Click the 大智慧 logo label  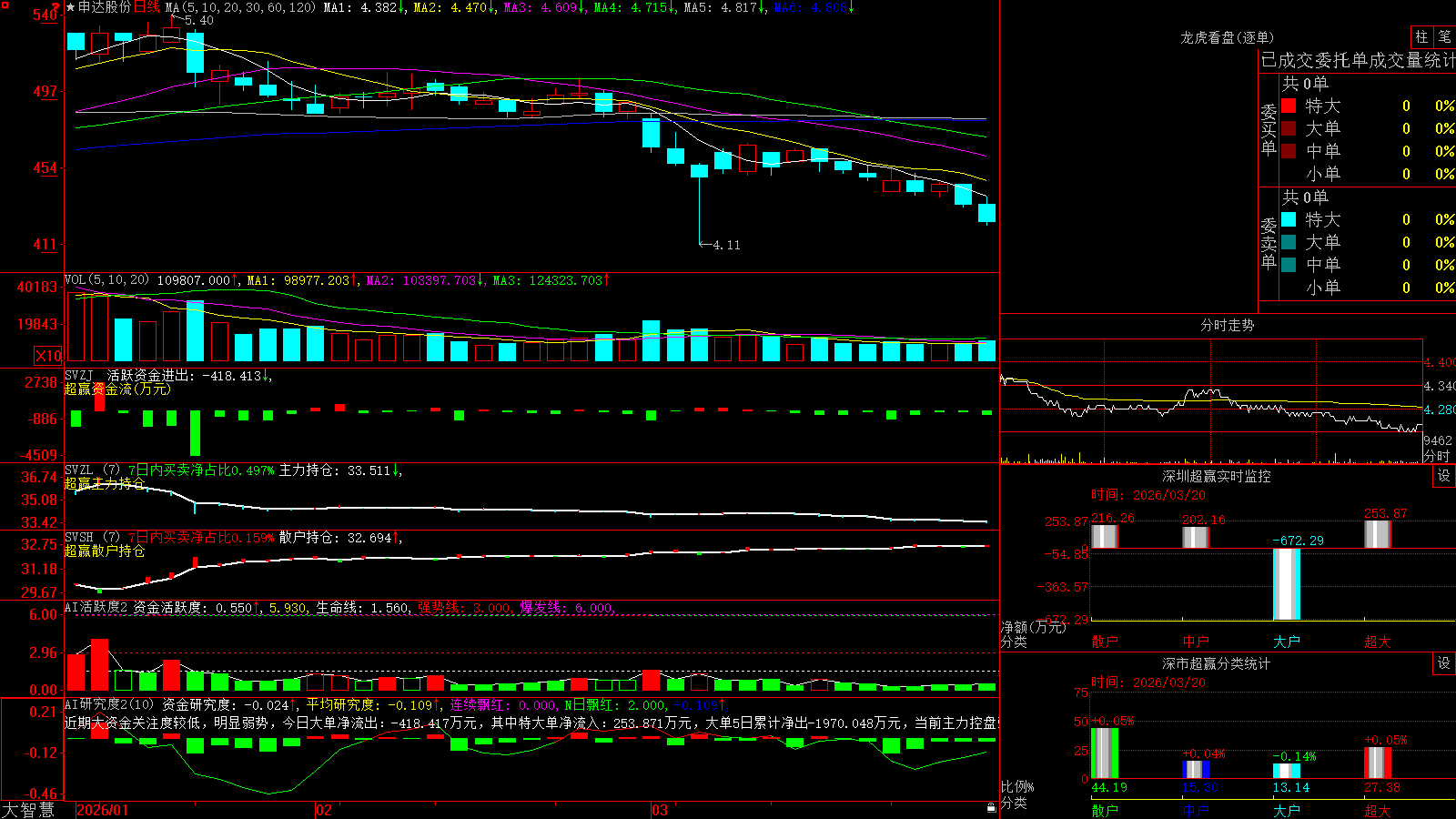click(x=28, y=810)
